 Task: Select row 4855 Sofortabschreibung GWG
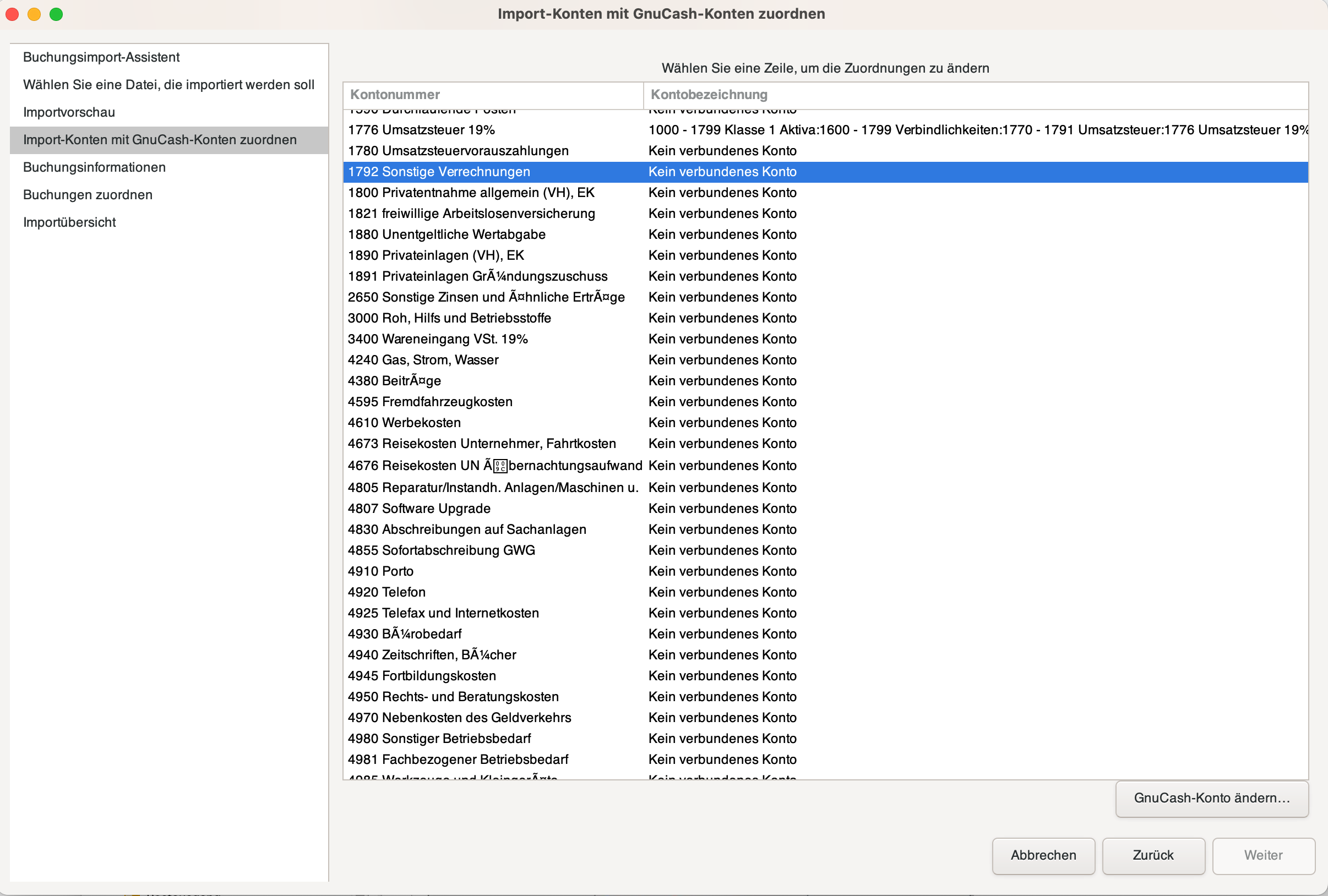point(825,550)
